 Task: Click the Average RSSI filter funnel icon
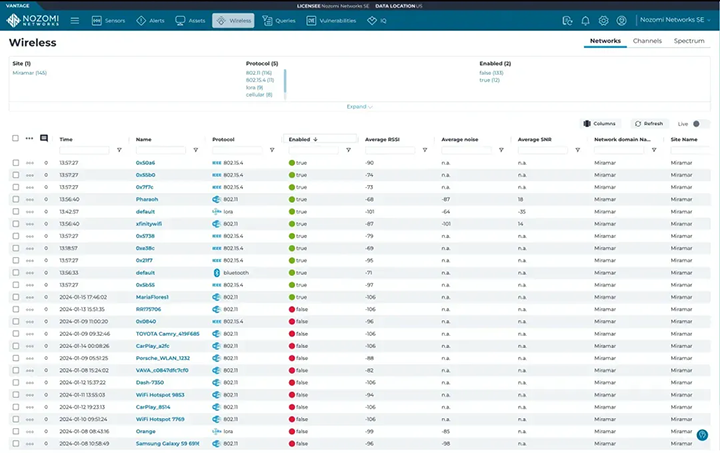(426, 150)
